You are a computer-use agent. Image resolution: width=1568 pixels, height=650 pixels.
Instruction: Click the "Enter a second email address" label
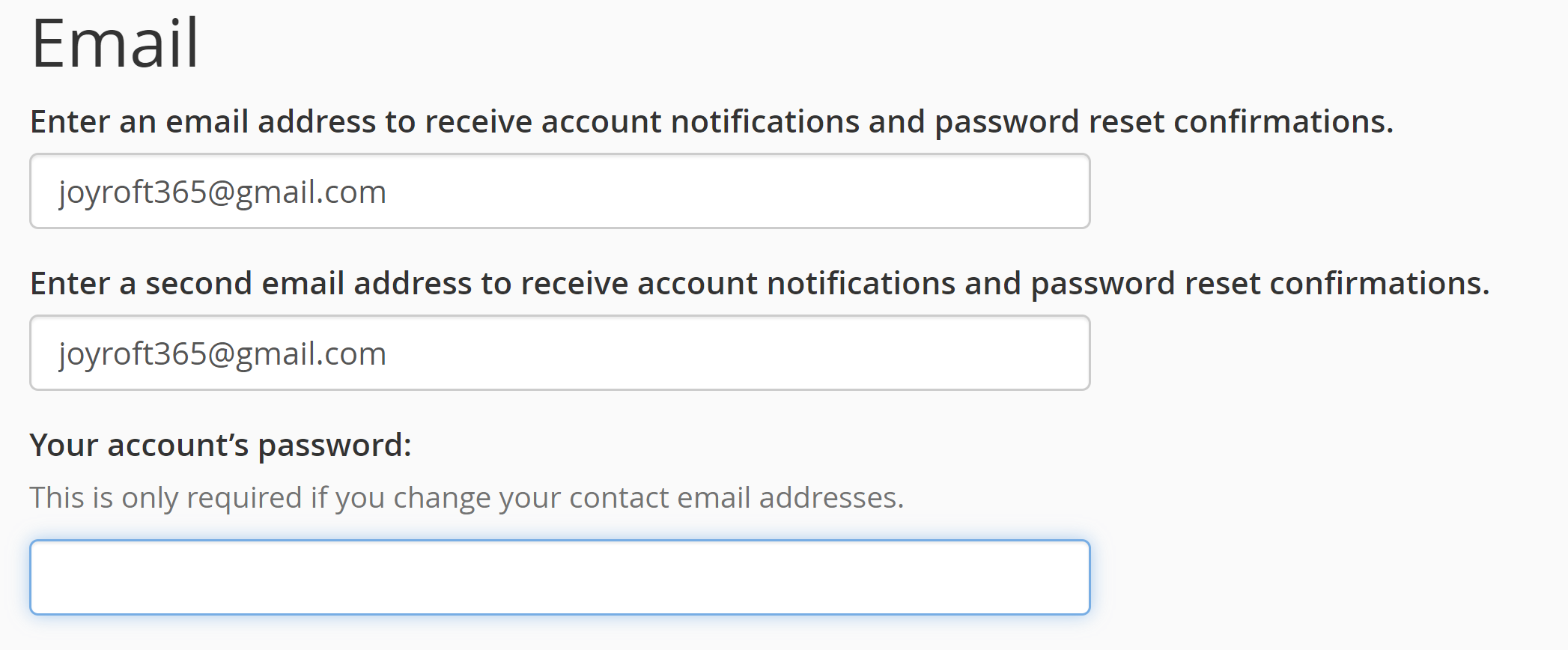[x=759, y=283]
